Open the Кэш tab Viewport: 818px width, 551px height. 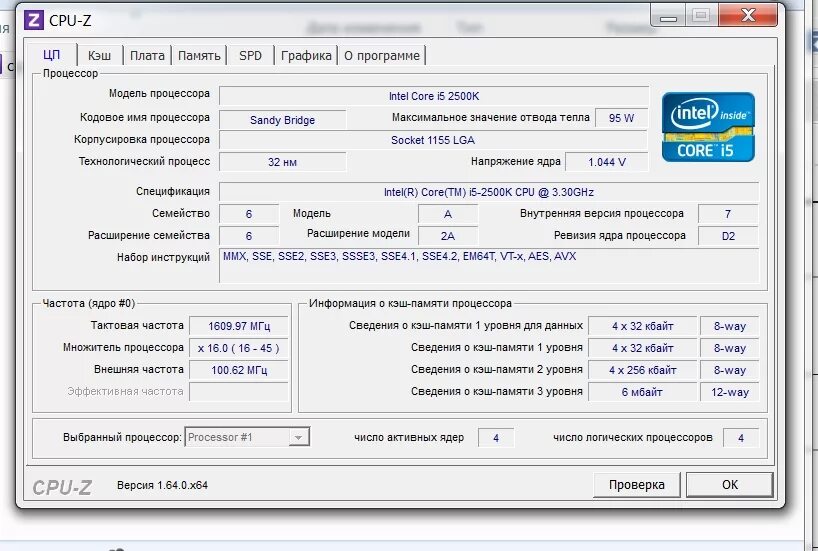(x=99, y=55)
